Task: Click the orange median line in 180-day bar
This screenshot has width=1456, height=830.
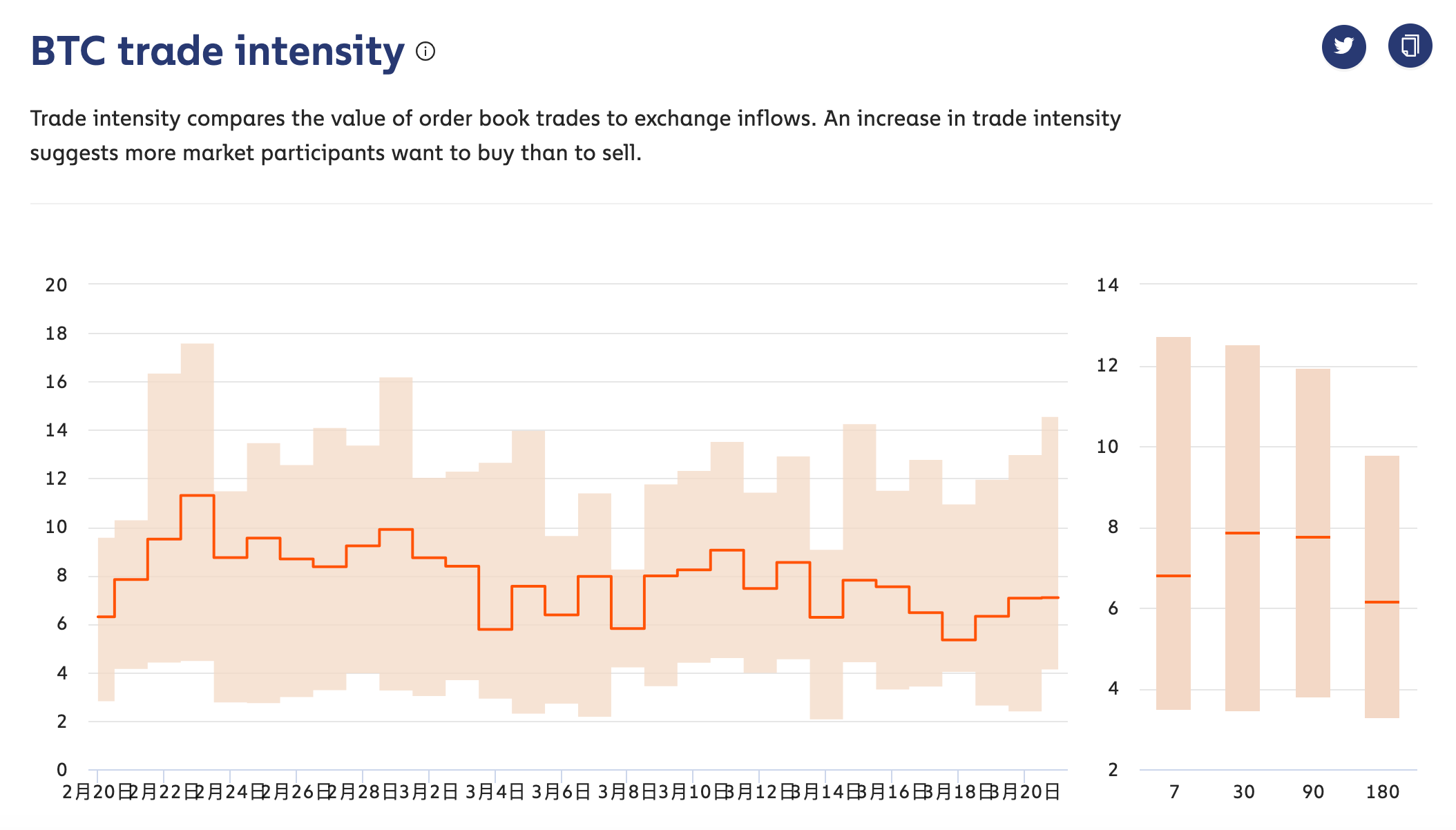Action: click(1381, 602)
